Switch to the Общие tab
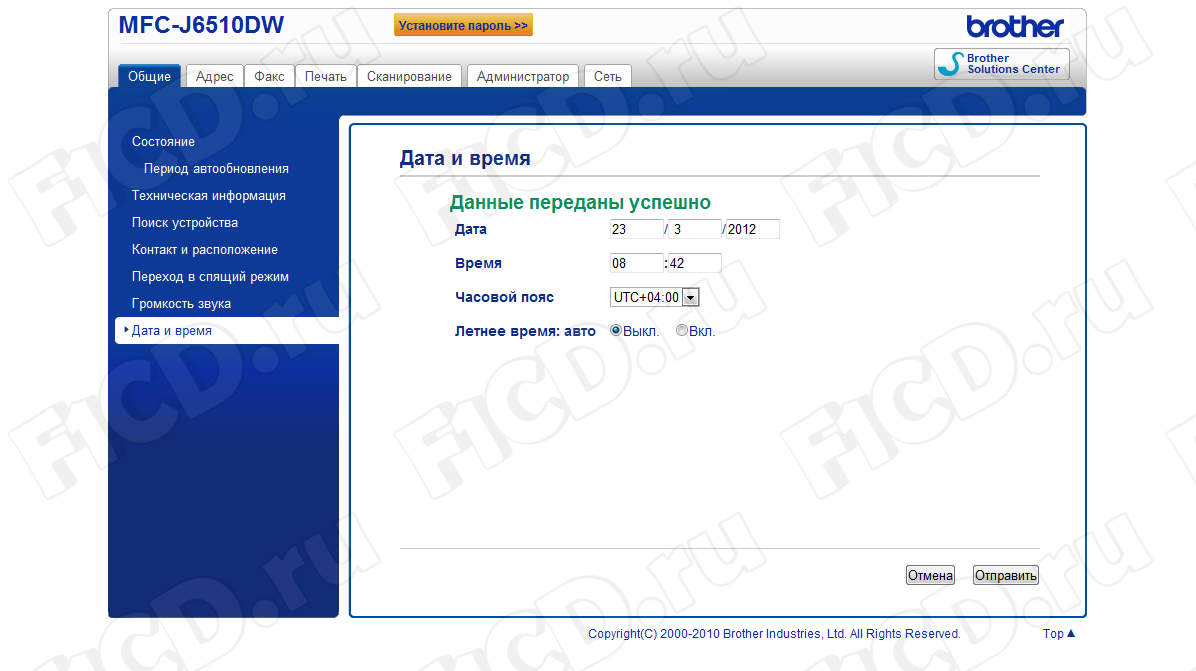The image size is (1196, 671). (x=150, y=76)
